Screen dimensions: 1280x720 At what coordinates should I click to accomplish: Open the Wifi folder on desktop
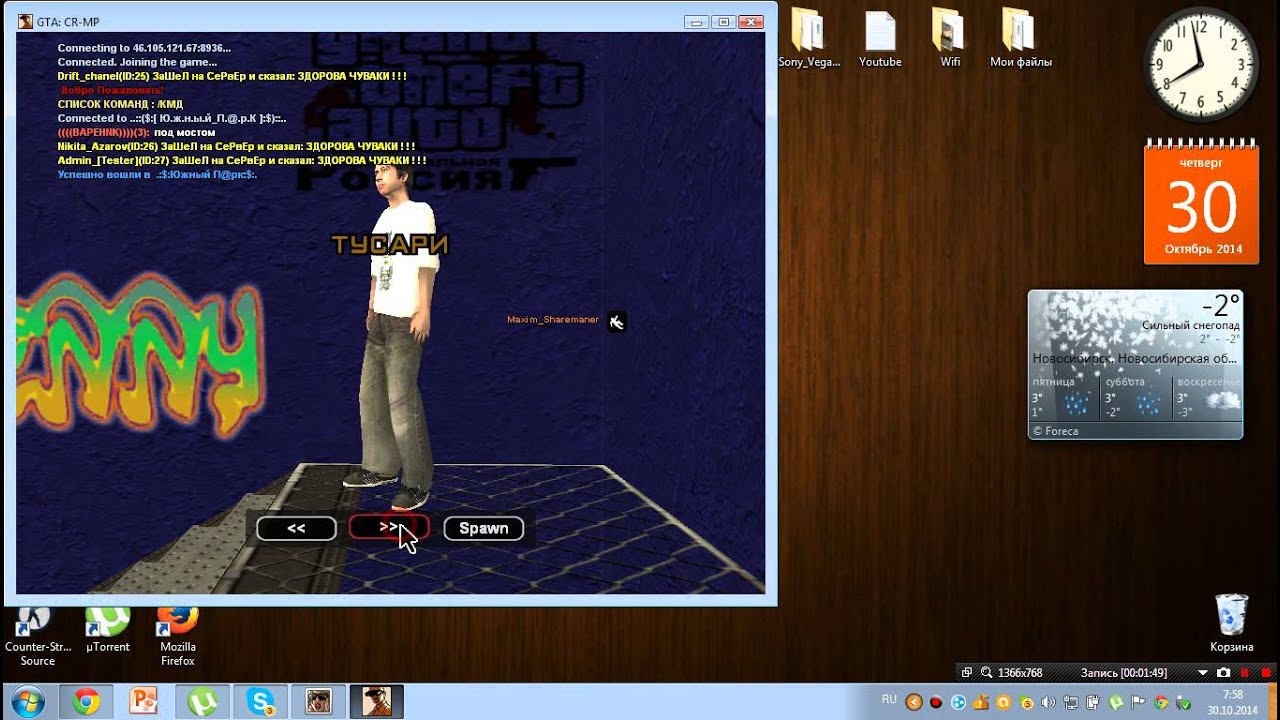tap(950, 38)
